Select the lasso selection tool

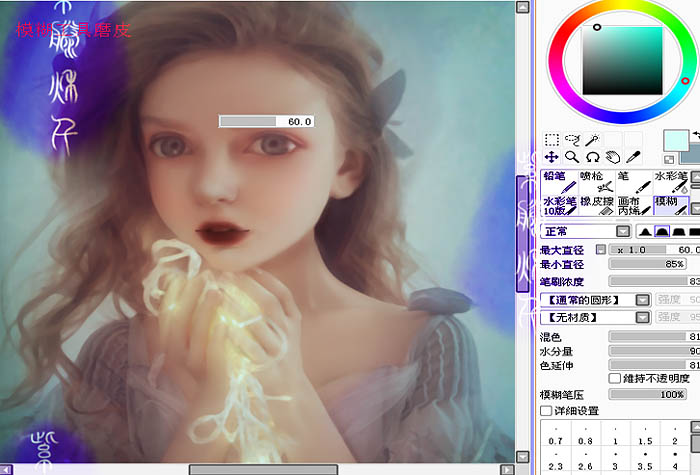pyautogui.click(x=572, y=140)
